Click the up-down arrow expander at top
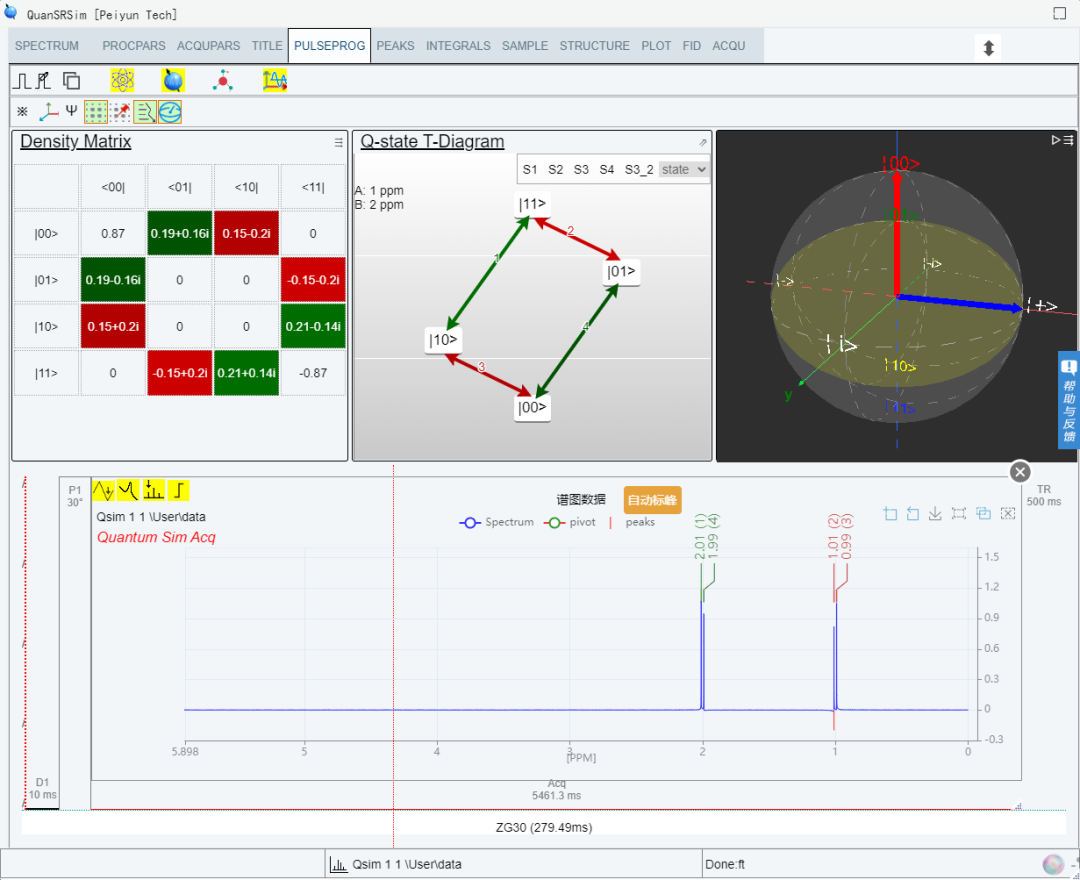Screen dimensions: 1080x880 (x=988, y=47)
